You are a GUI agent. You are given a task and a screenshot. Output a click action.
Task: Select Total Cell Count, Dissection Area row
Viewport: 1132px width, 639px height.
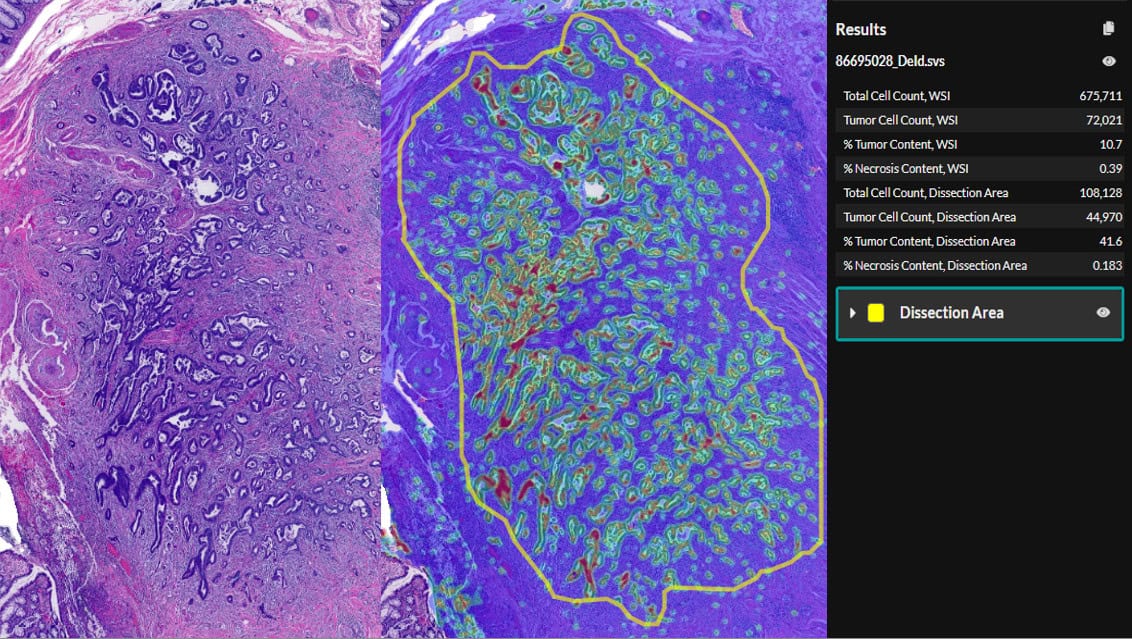[982, 193]
